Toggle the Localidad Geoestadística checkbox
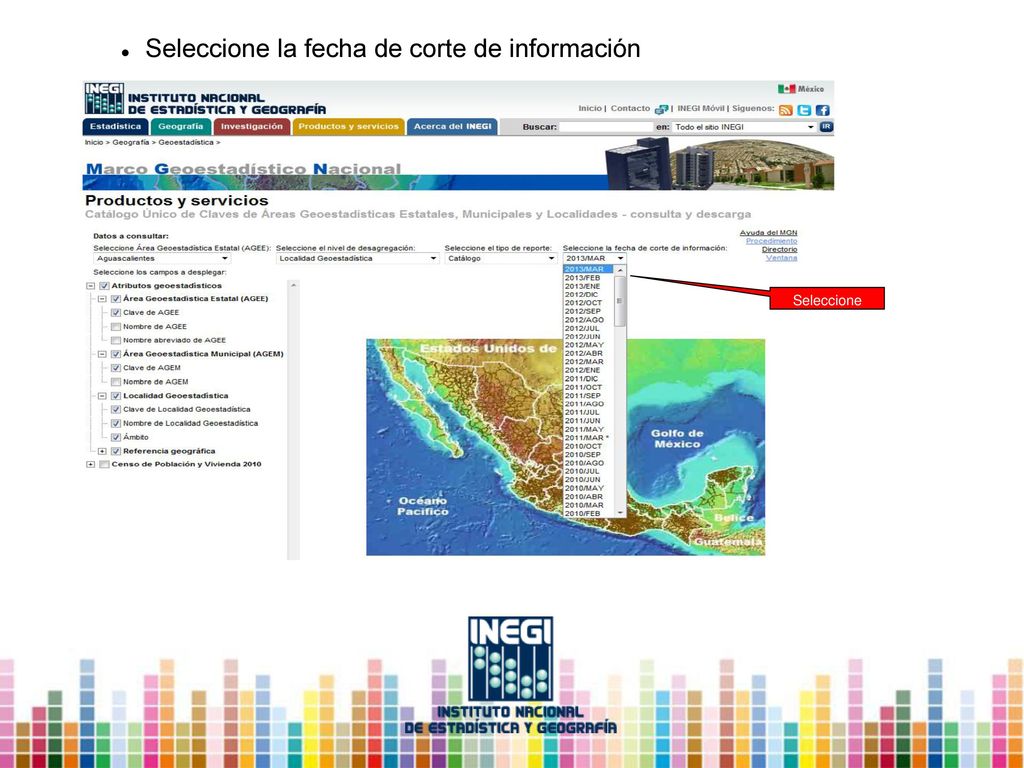The image size is (1024, 768). pos(116,396)
